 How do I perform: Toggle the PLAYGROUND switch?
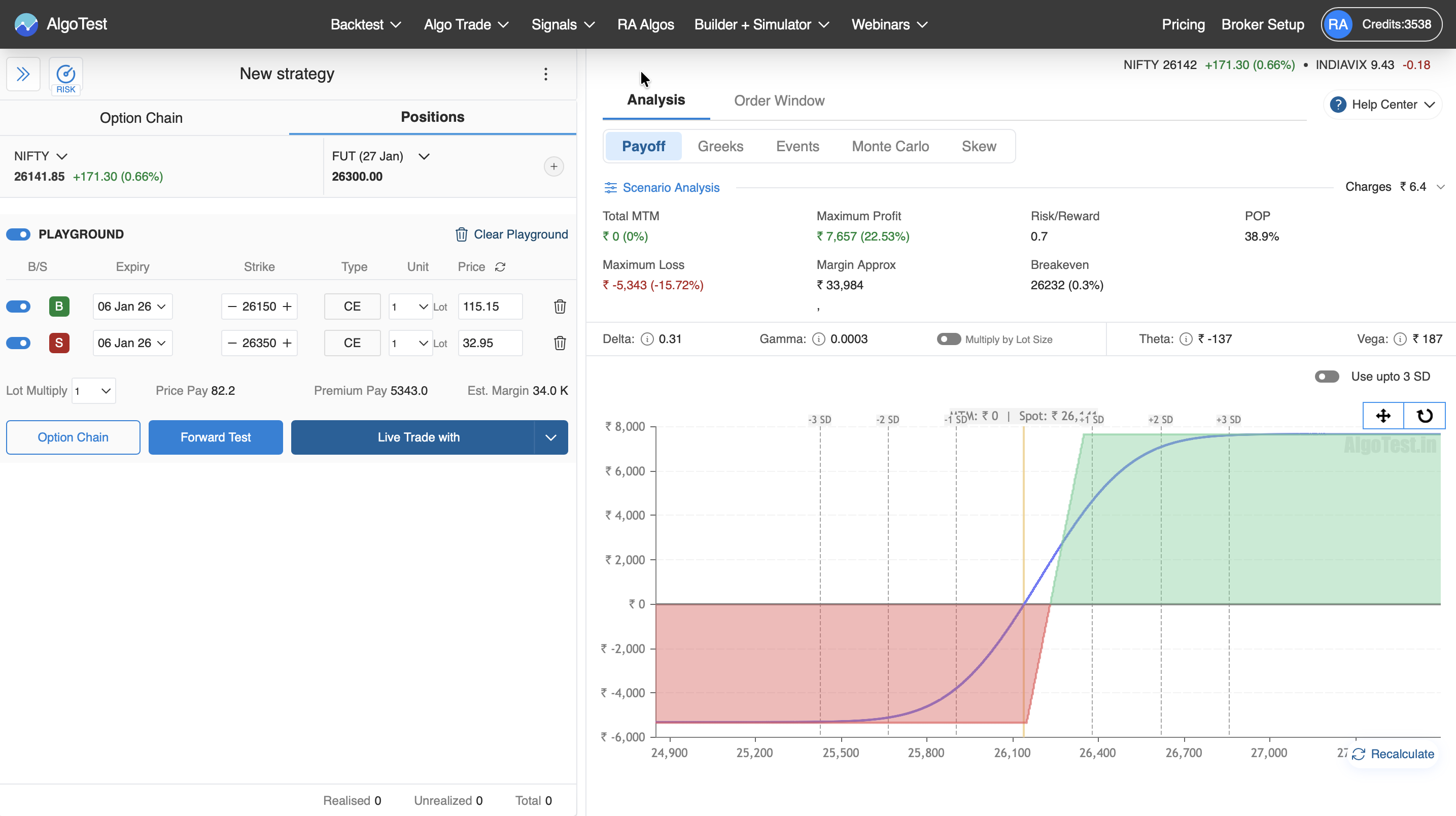click(x=19, y=234)
